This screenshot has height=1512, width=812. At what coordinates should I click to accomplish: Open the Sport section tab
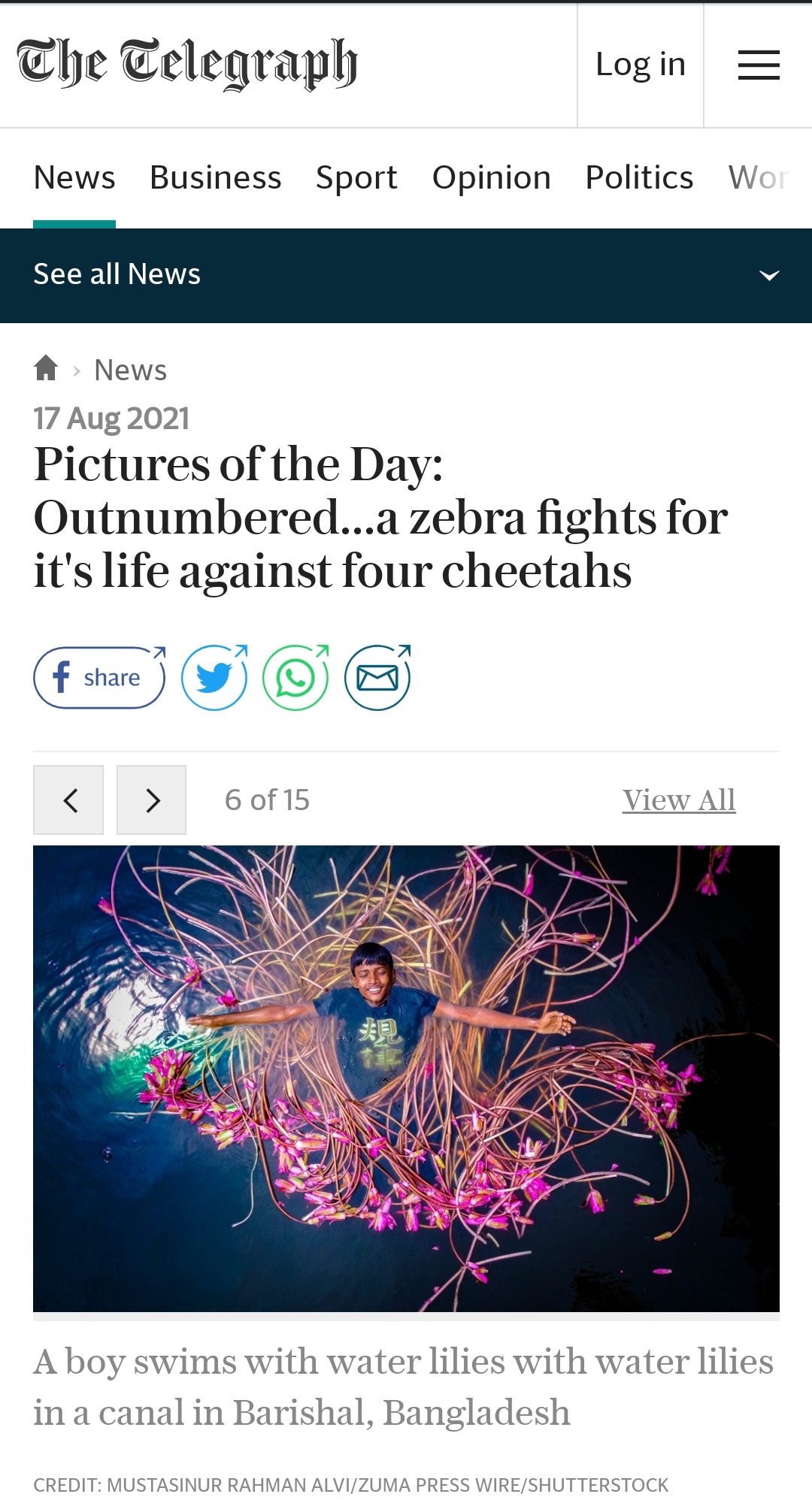tap(356, 178)
